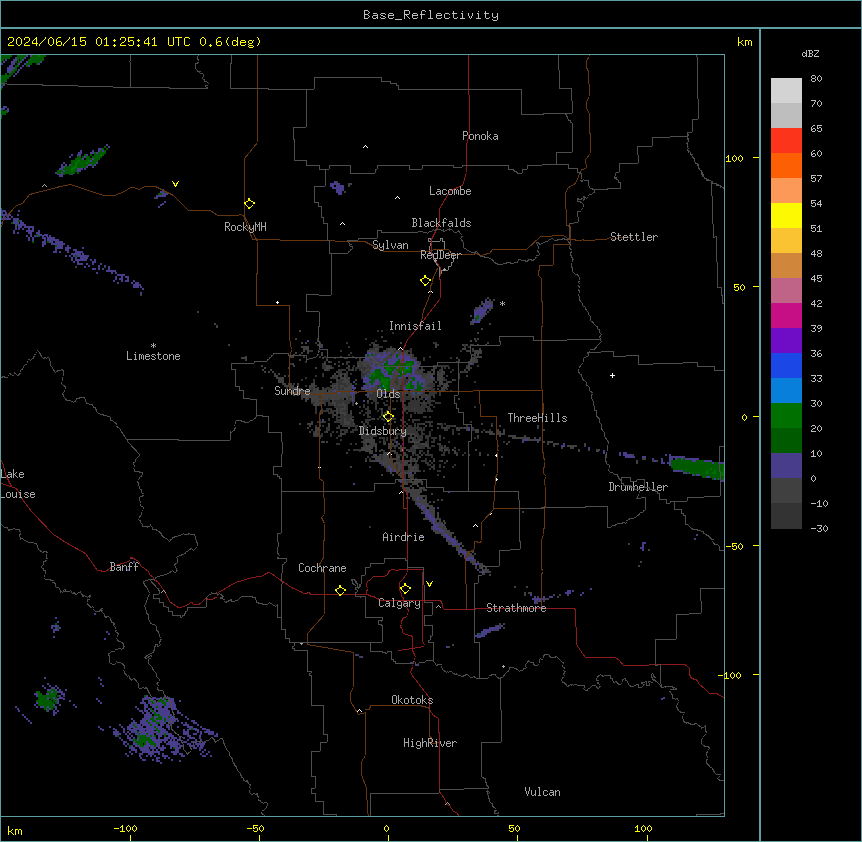Screen dimensions: 862x842
Task: Click the Strathmore map label
Action: 516,608
